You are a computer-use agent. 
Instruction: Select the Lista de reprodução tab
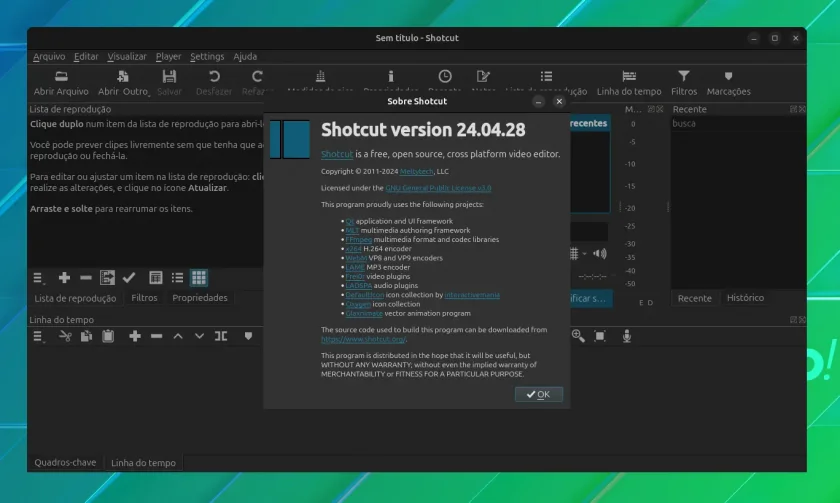pyautogui.click(x=75, y=298)
